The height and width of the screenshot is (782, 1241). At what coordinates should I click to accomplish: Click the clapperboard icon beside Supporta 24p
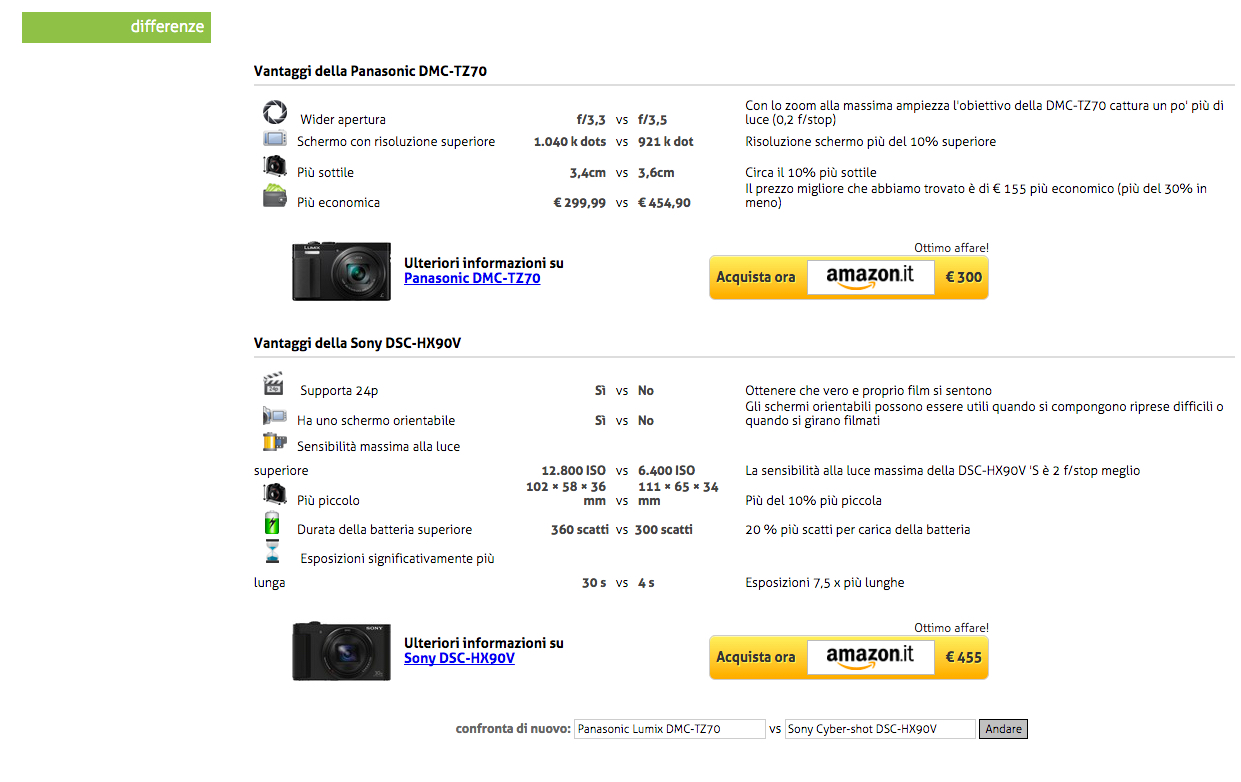click(x=273, y=384)
